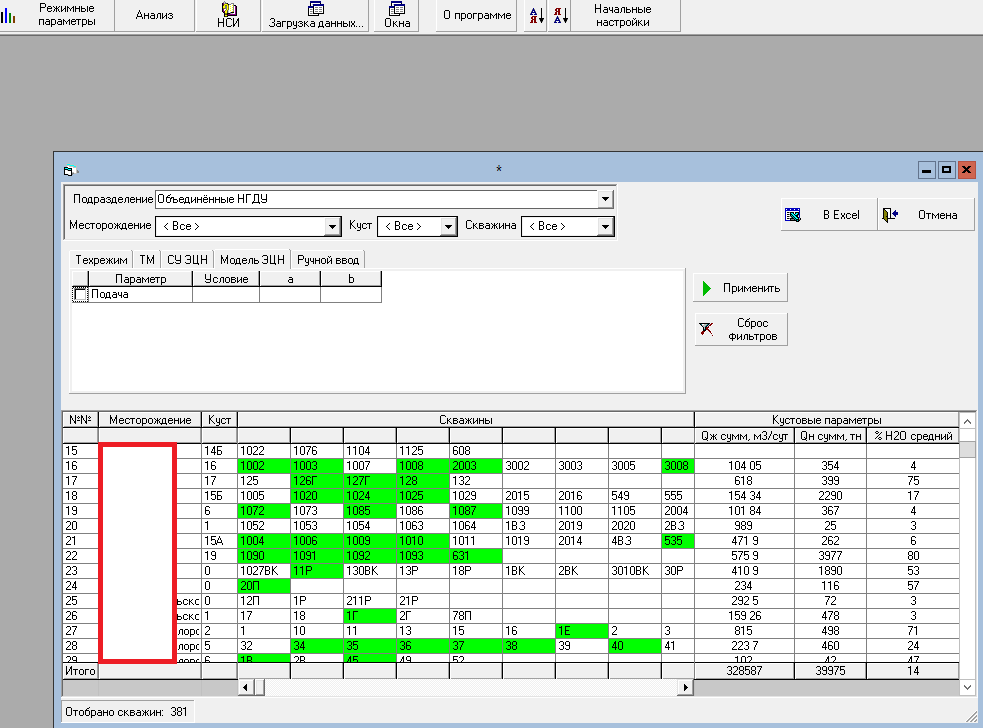This screenshot has height=728, width=983.
Task: Click the window system icon in title bar
Action: tap(69, 171)
